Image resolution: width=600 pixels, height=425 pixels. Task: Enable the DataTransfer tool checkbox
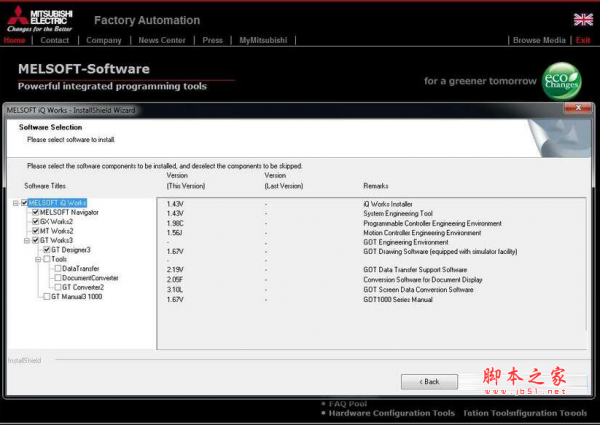(x=57, y=268)
